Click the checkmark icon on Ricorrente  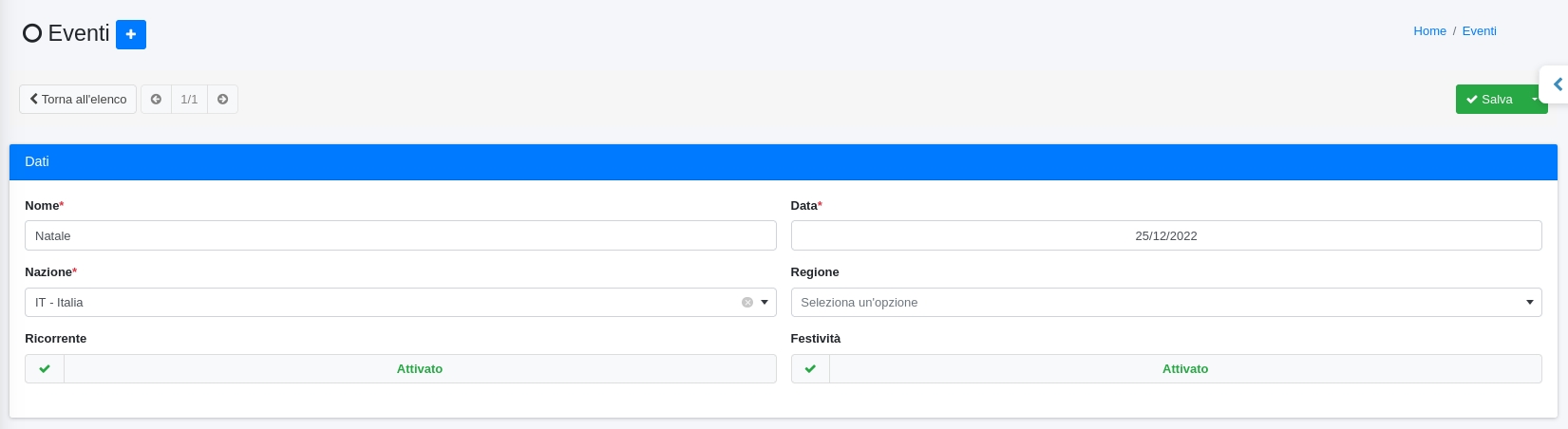45,369
